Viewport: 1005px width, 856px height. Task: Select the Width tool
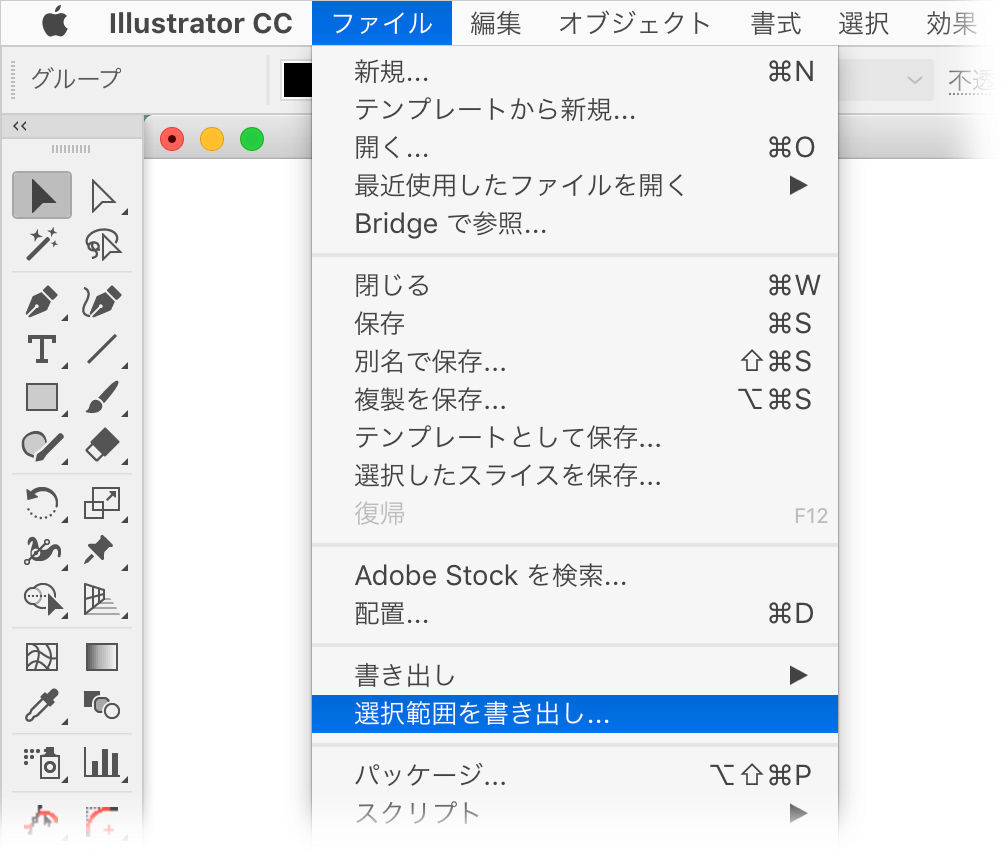click(x=42, y=550)
